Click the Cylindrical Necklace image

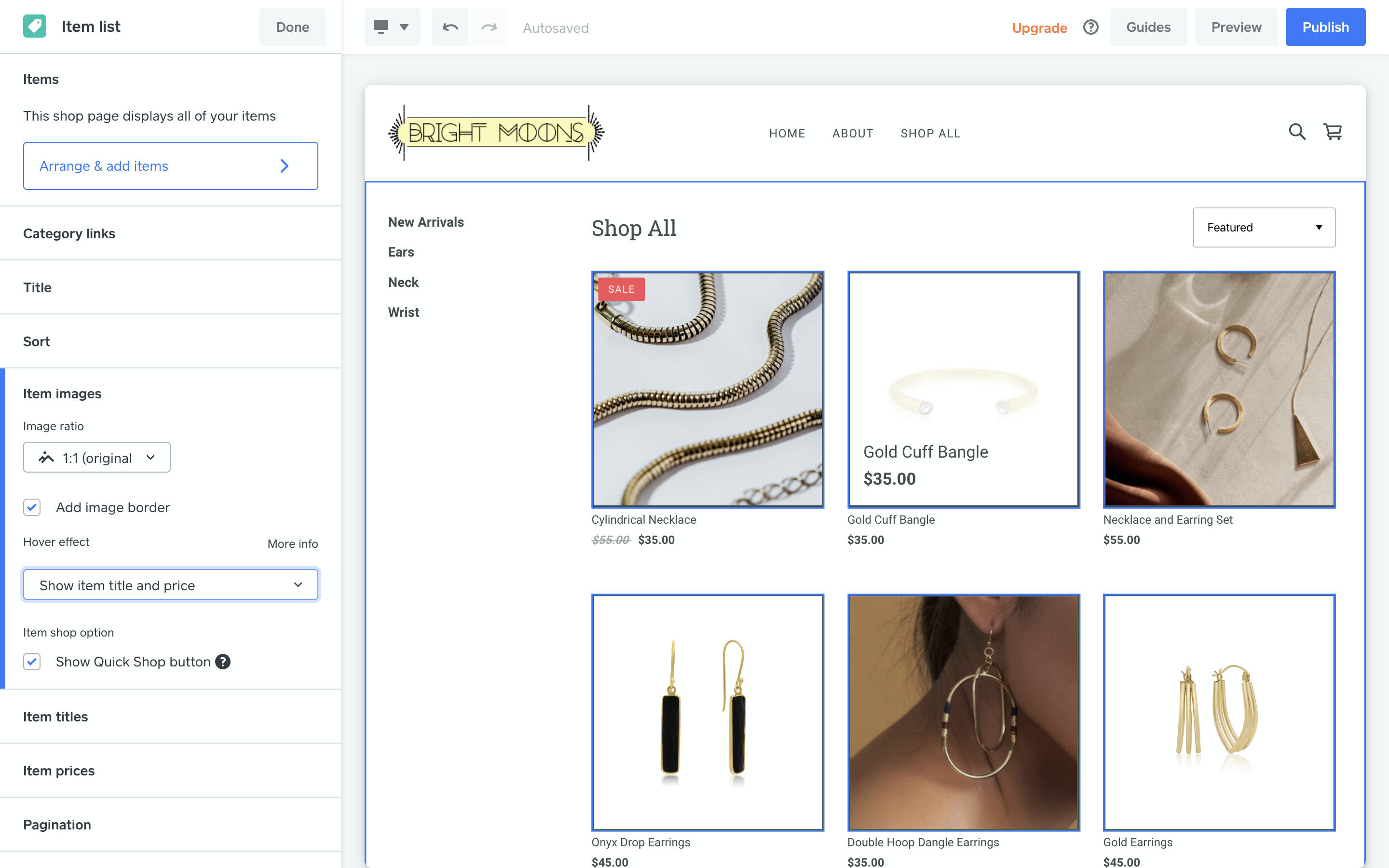click(x=708, y=390)
